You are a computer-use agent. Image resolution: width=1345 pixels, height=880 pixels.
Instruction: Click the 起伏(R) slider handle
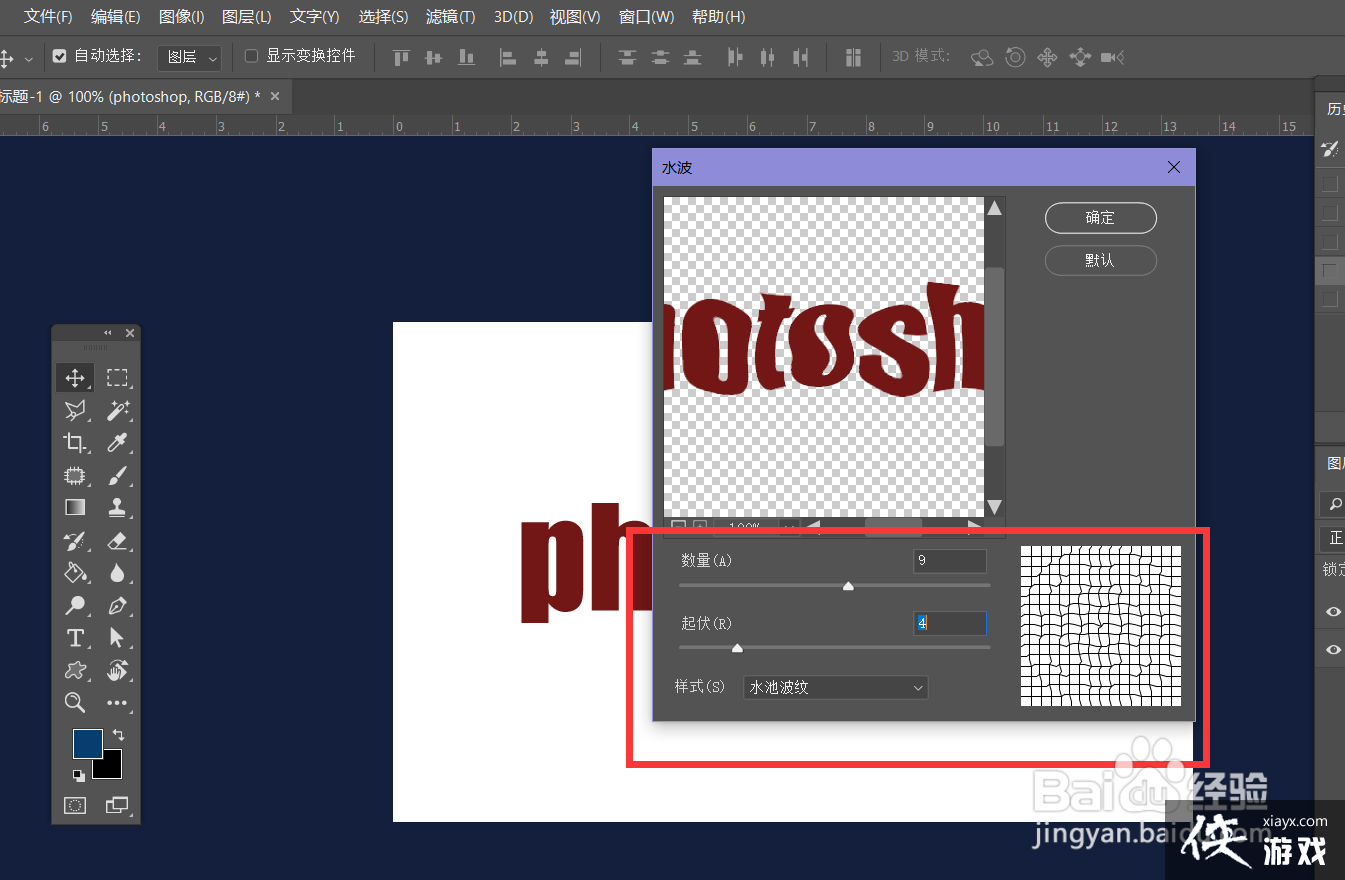[x=737, y=649]
